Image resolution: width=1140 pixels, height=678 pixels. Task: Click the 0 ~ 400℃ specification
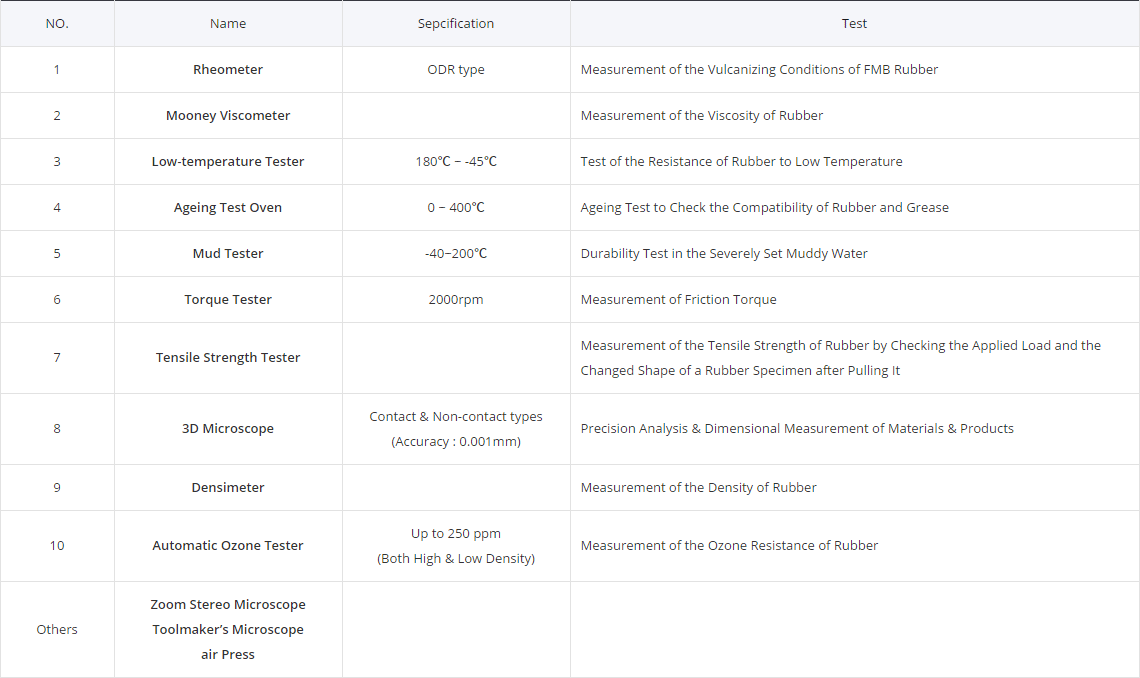[456, 208]
